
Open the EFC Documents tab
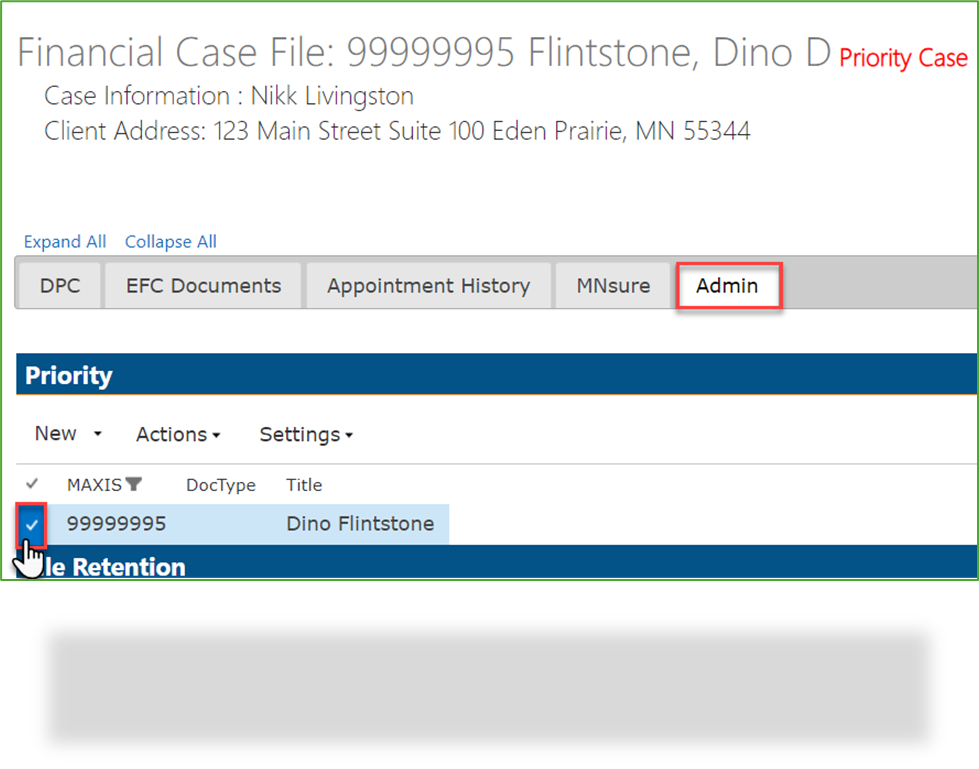click(x=202, y=285)
